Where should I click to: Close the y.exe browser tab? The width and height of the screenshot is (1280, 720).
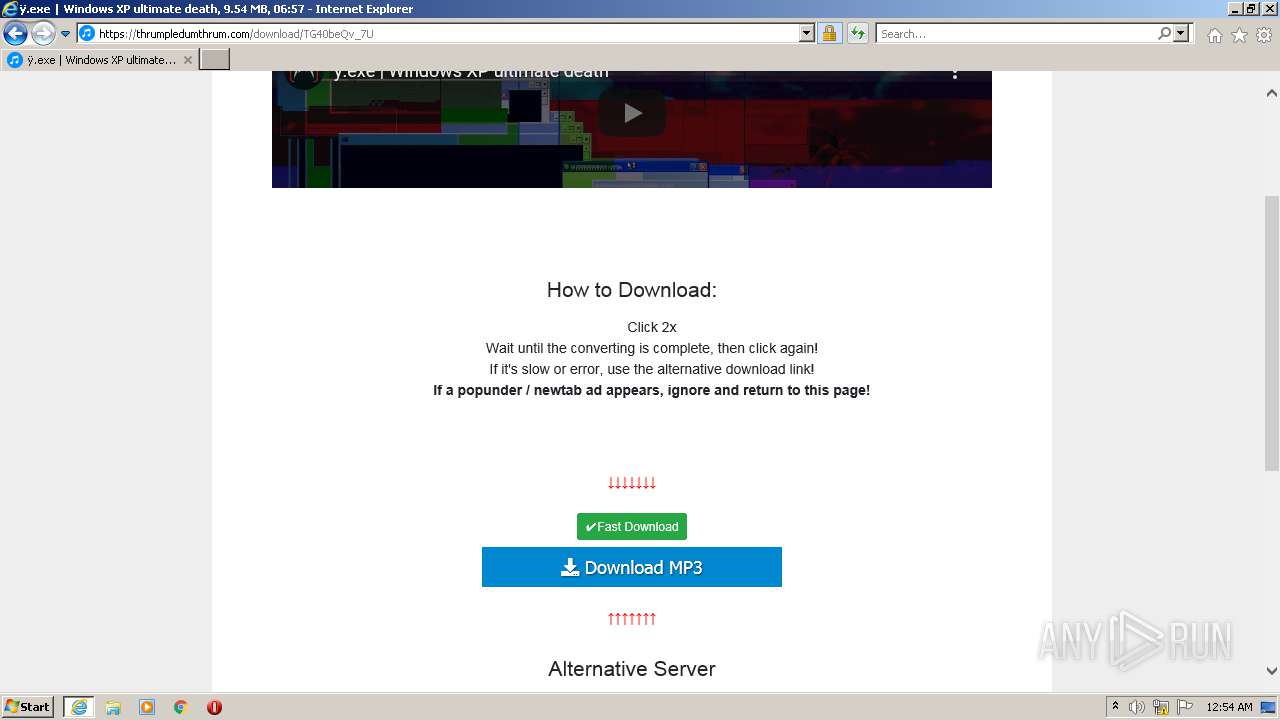click(188, 60)
